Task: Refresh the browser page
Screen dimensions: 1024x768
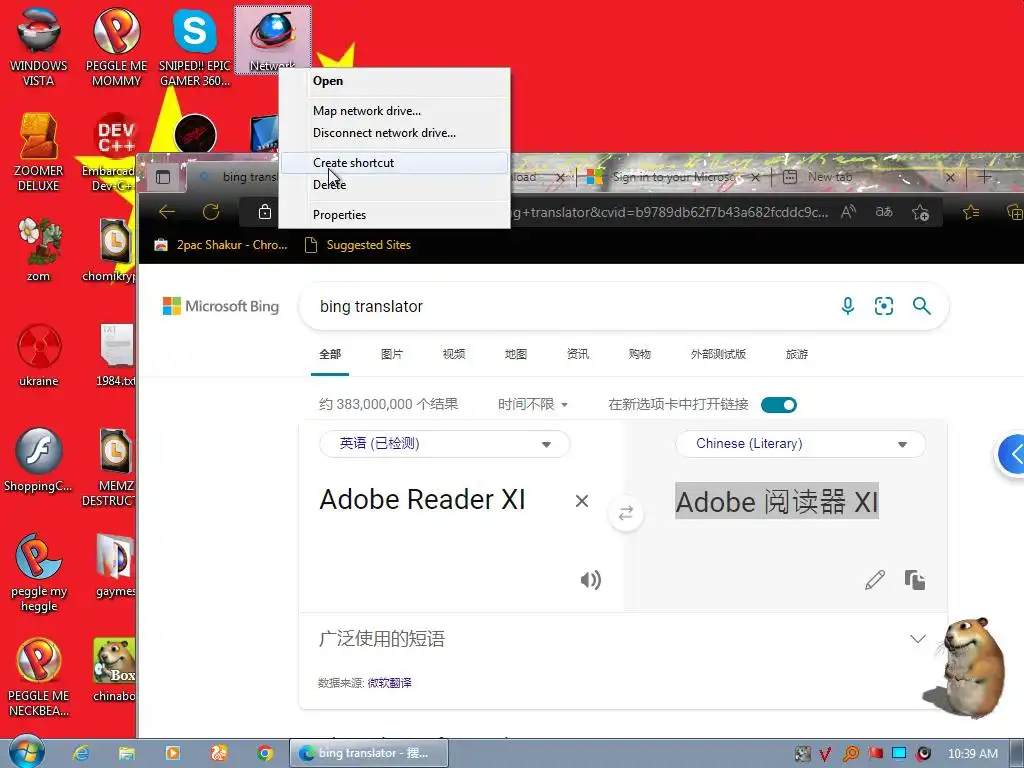Action: (x=211, y=212)
